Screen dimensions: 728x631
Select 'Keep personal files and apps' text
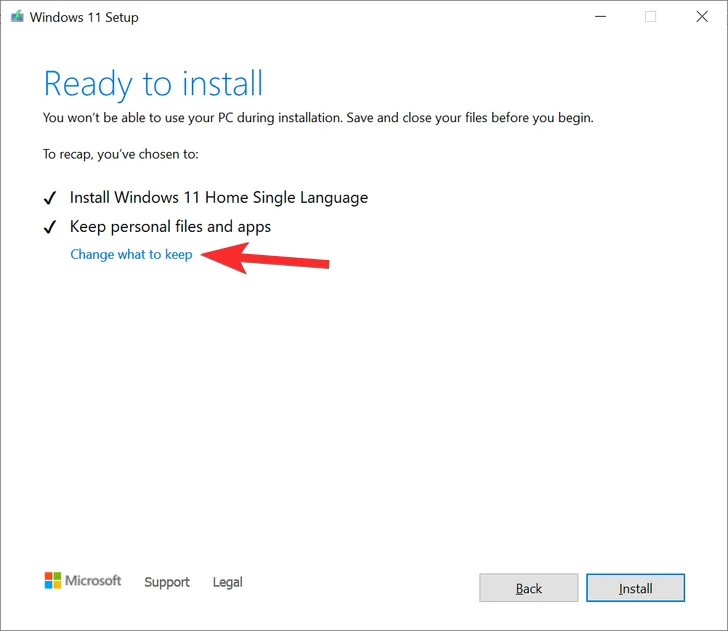coord(170,227)
